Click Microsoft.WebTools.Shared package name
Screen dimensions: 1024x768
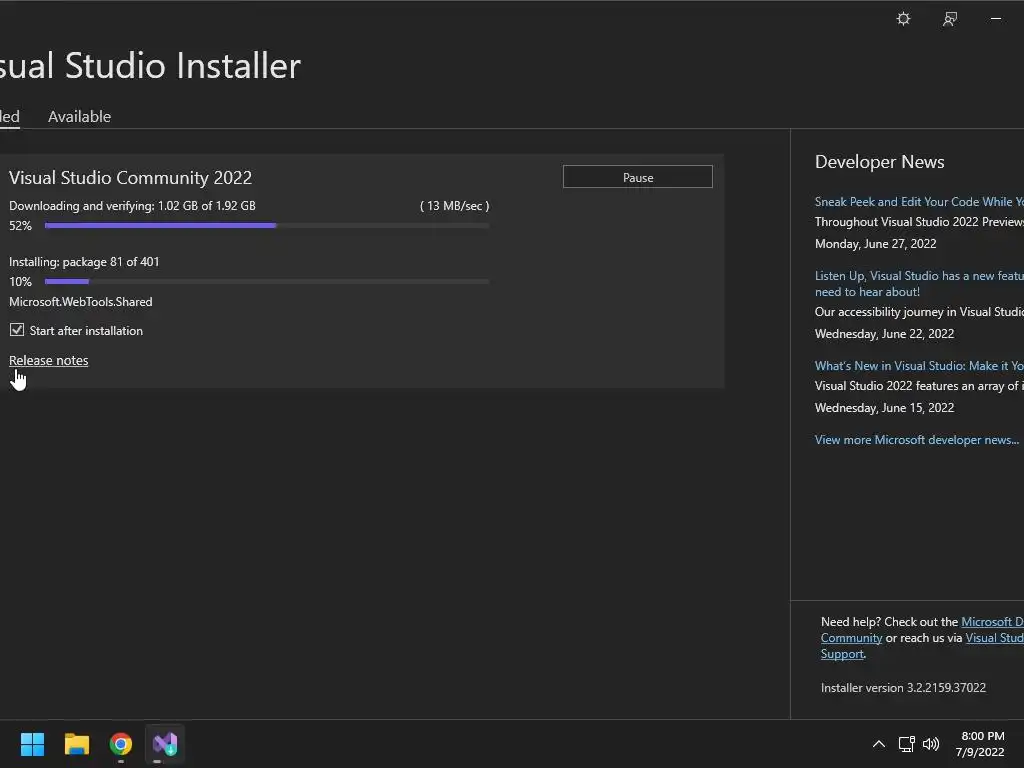coord(81,302)
